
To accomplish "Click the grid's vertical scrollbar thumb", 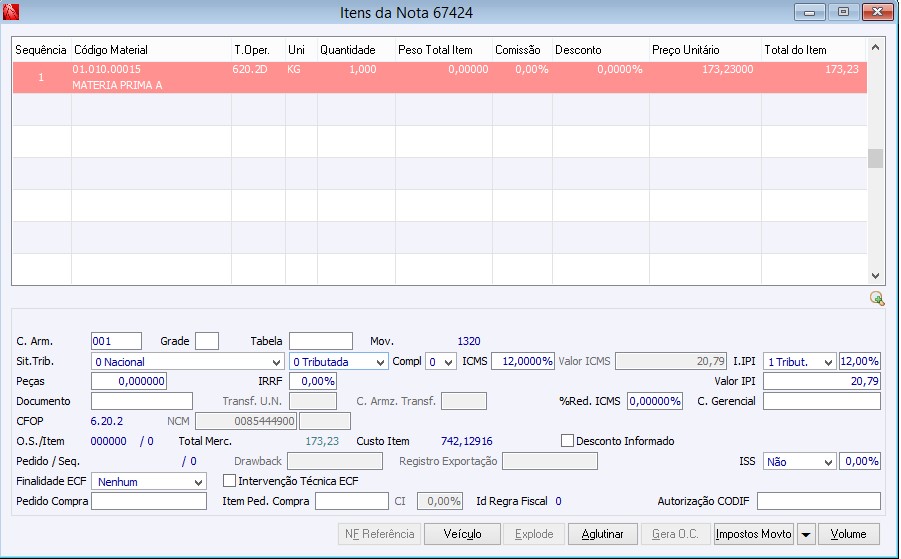I will [875, 159].
